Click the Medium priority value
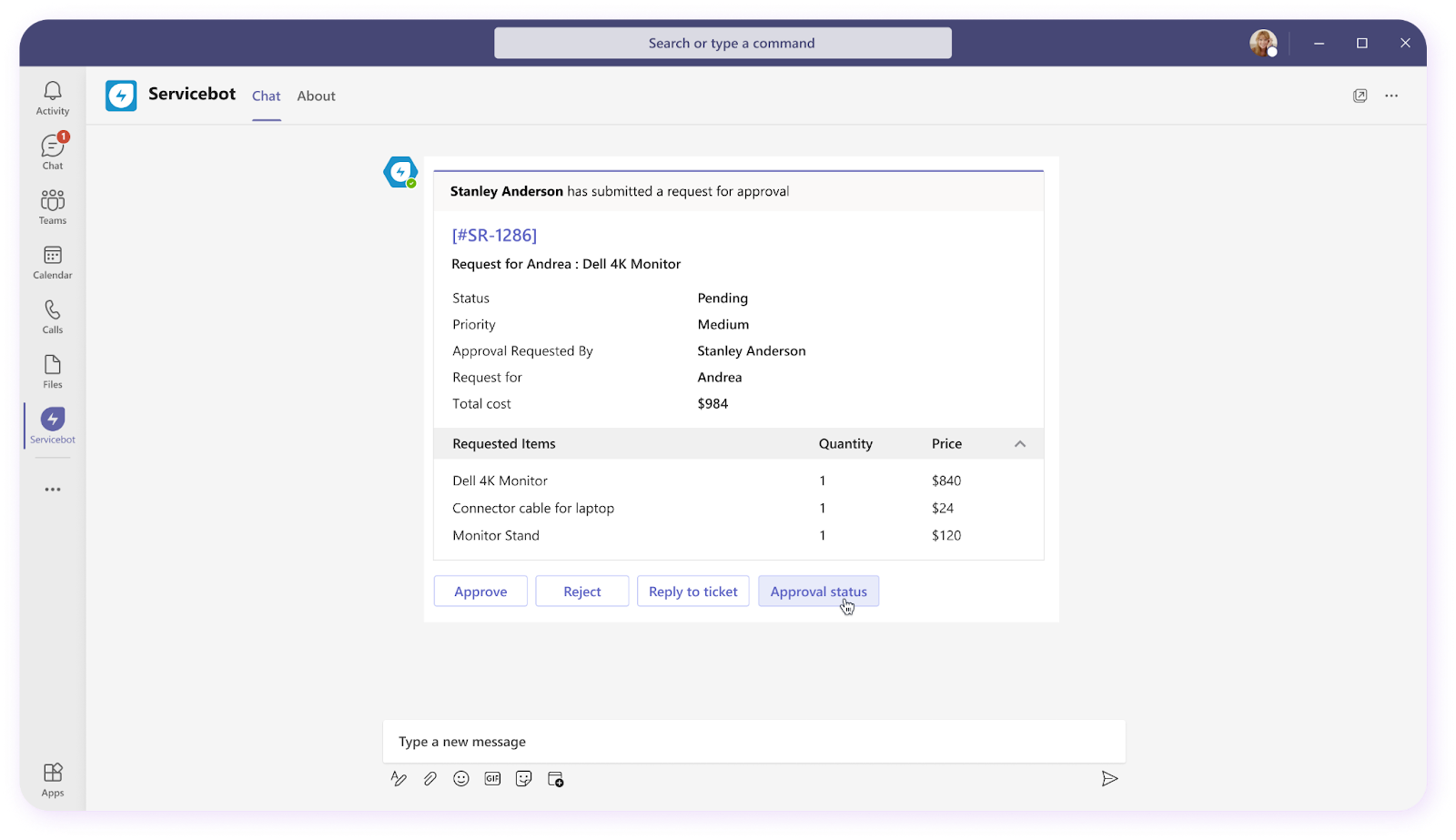 point(723,325)
